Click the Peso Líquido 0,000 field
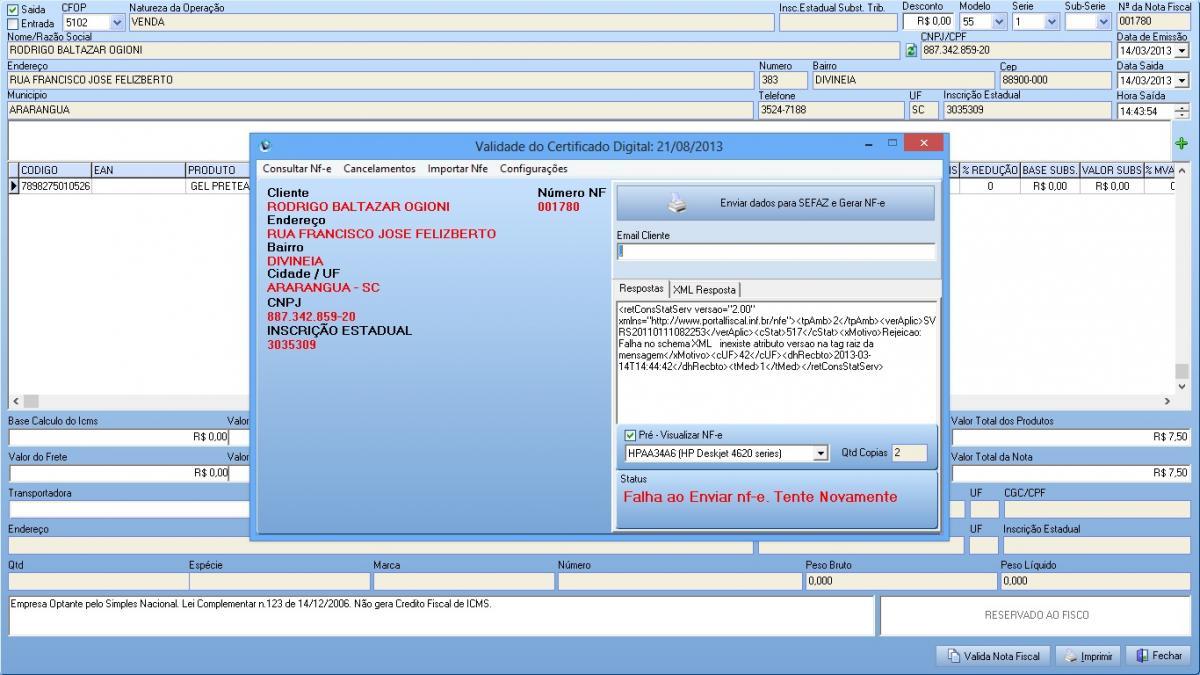Image resolution: width=1200 pixels, height=675 pixels. point(1095,581)
